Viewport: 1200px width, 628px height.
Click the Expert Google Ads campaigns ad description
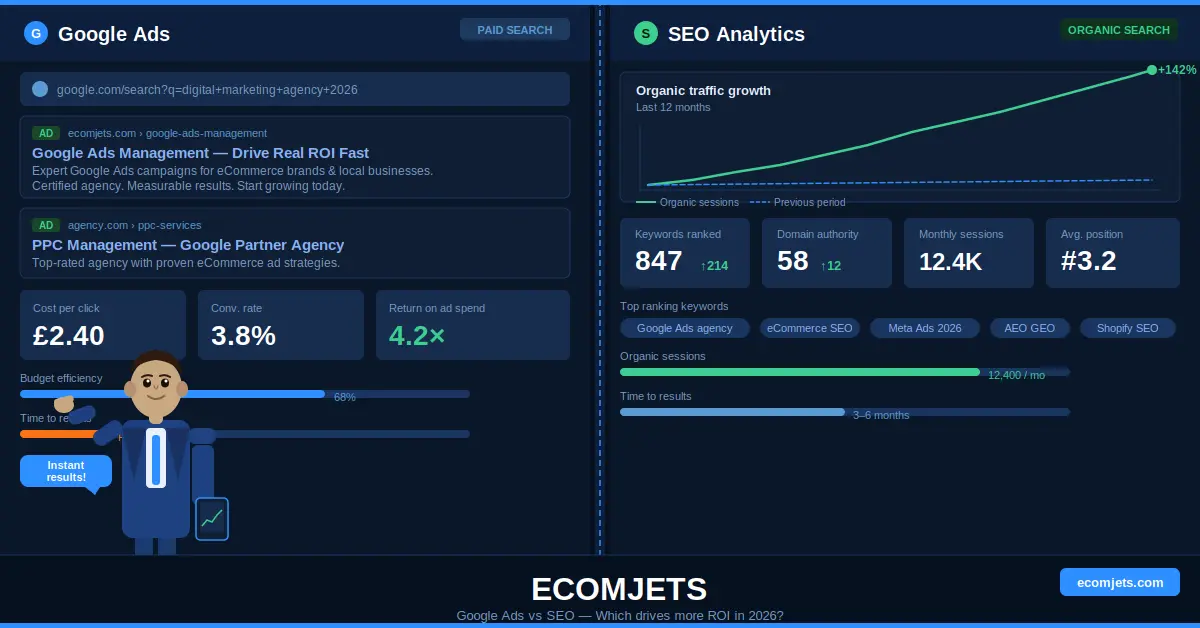tap(232, 178)
